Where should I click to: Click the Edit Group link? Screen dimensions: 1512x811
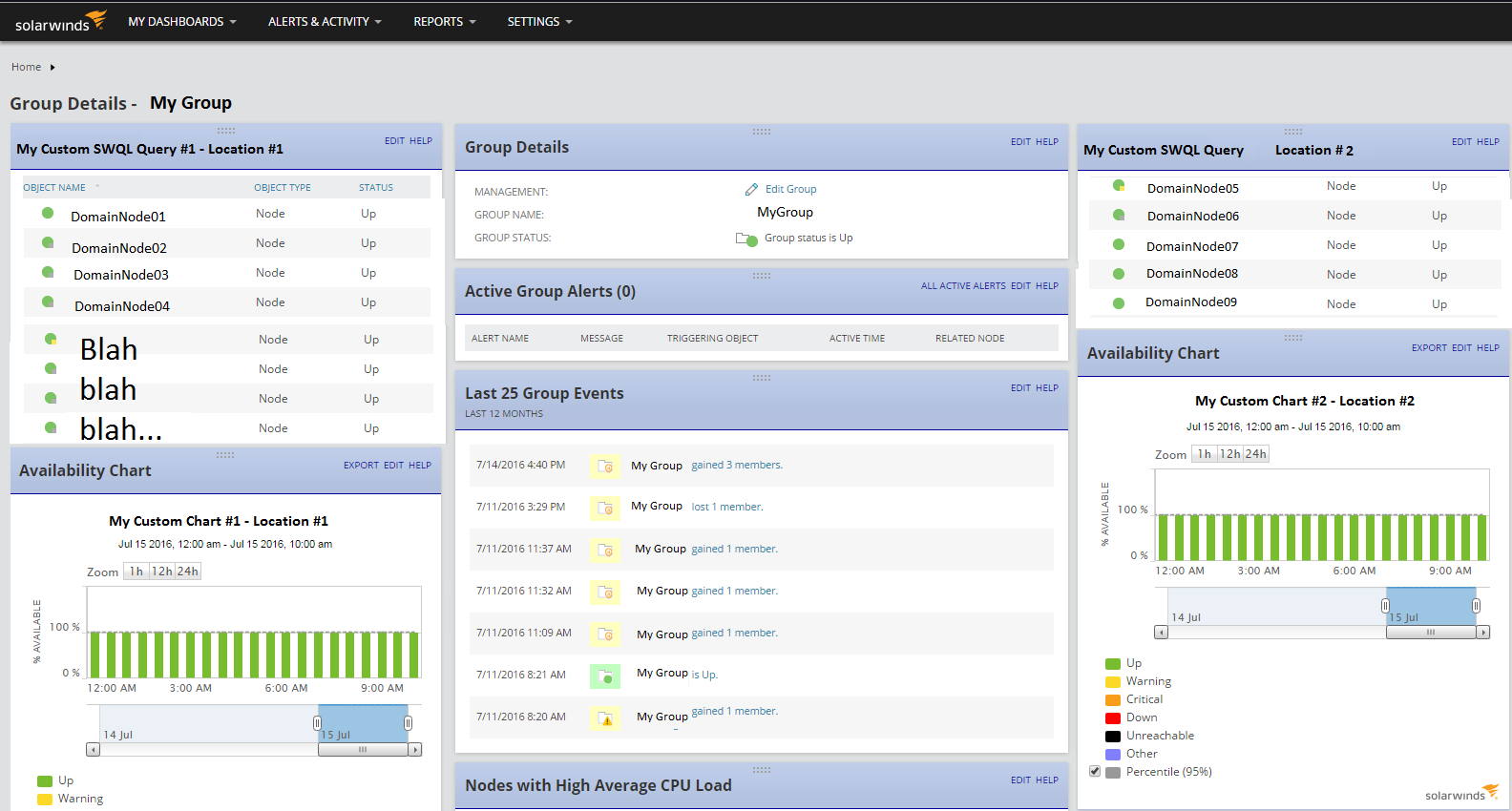coord(790,189)
